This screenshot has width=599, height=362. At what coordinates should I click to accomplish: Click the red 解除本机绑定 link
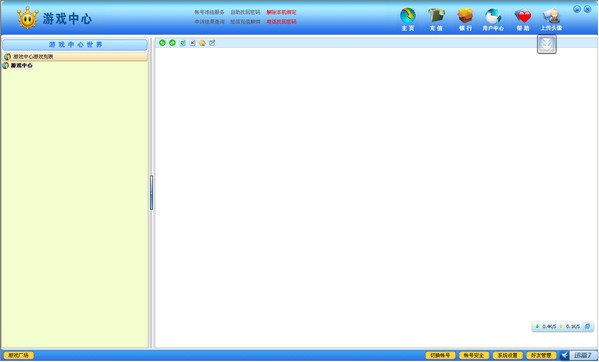pyautogui.click(x=281, y=12)
